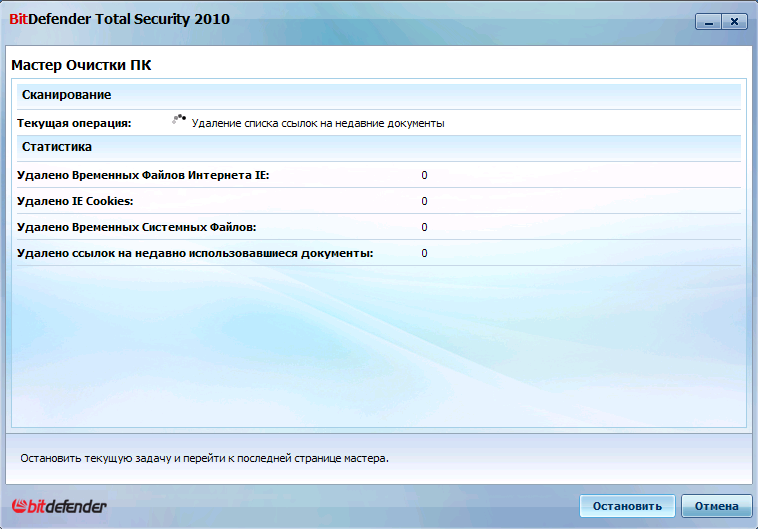Click label Удалено Временных Системных Файлов

coord(136,227)
